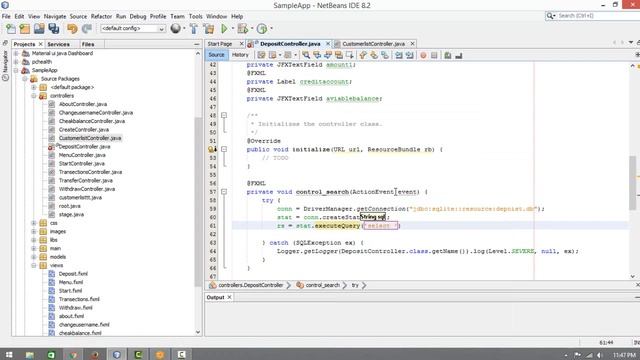The height and width of the screenshot is (360, 640).
Task: Collapse the initialize method code fold
Action: (224, 149)
